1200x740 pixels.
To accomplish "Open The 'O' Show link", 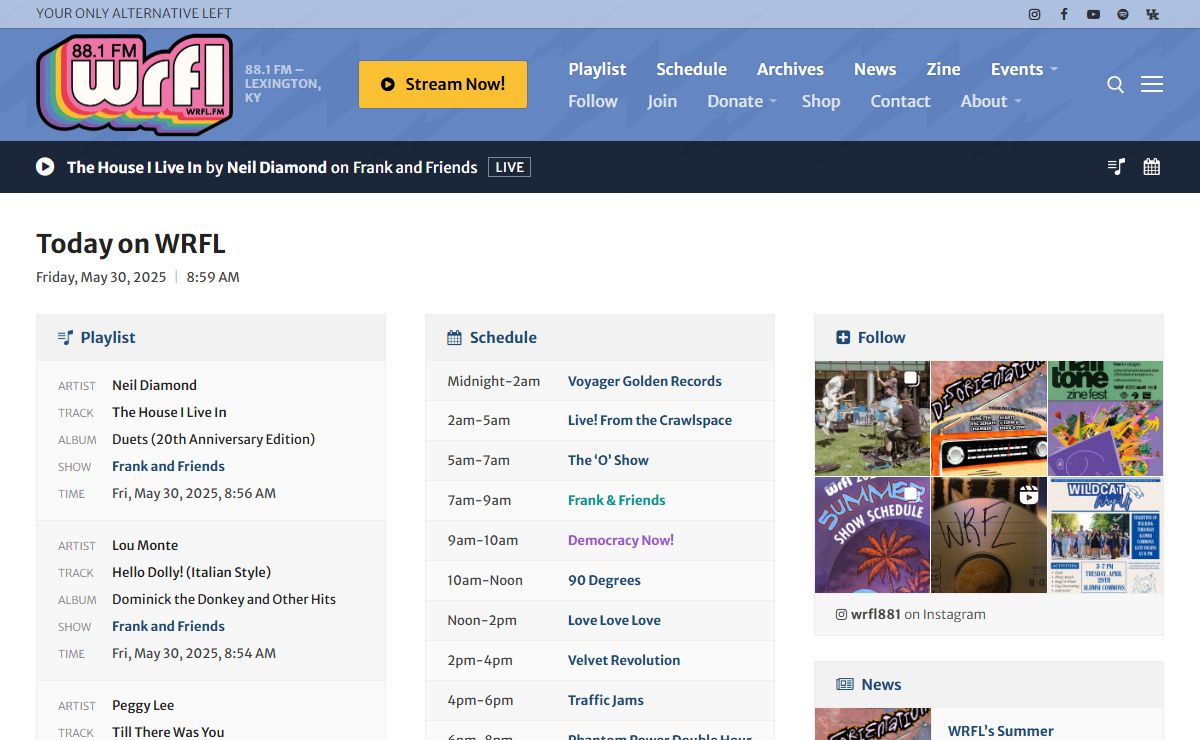I will 608,460.
